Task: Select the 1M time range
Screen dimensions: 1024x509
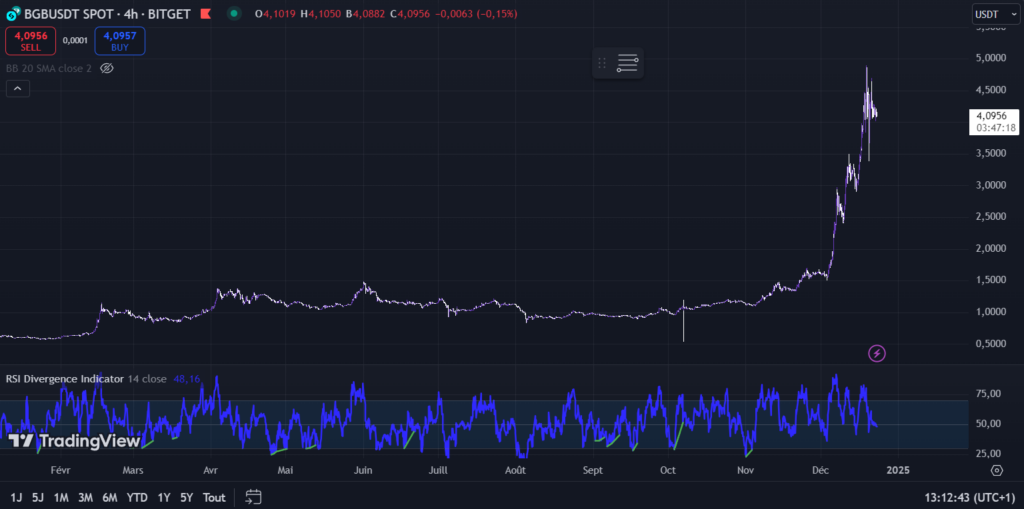Action: tap(61, 497)
